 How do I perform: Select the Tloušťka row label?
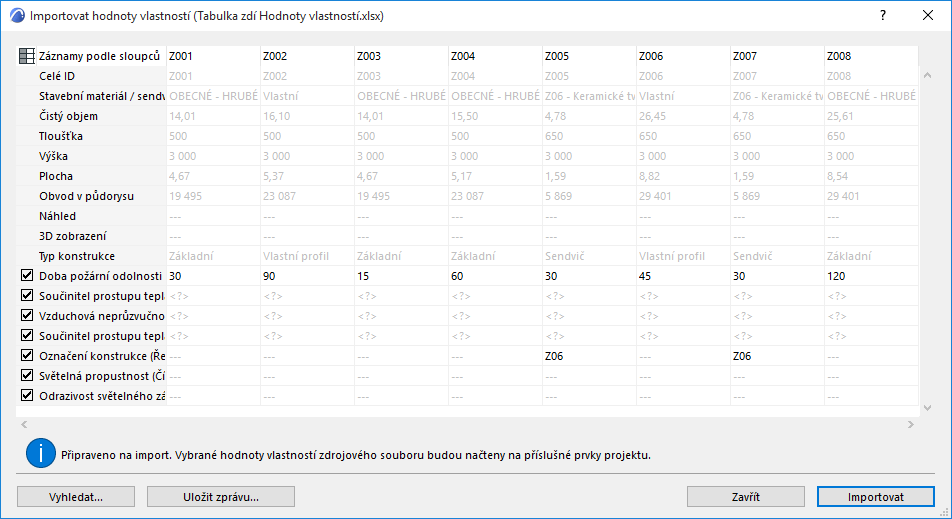(x=61, y=136)
